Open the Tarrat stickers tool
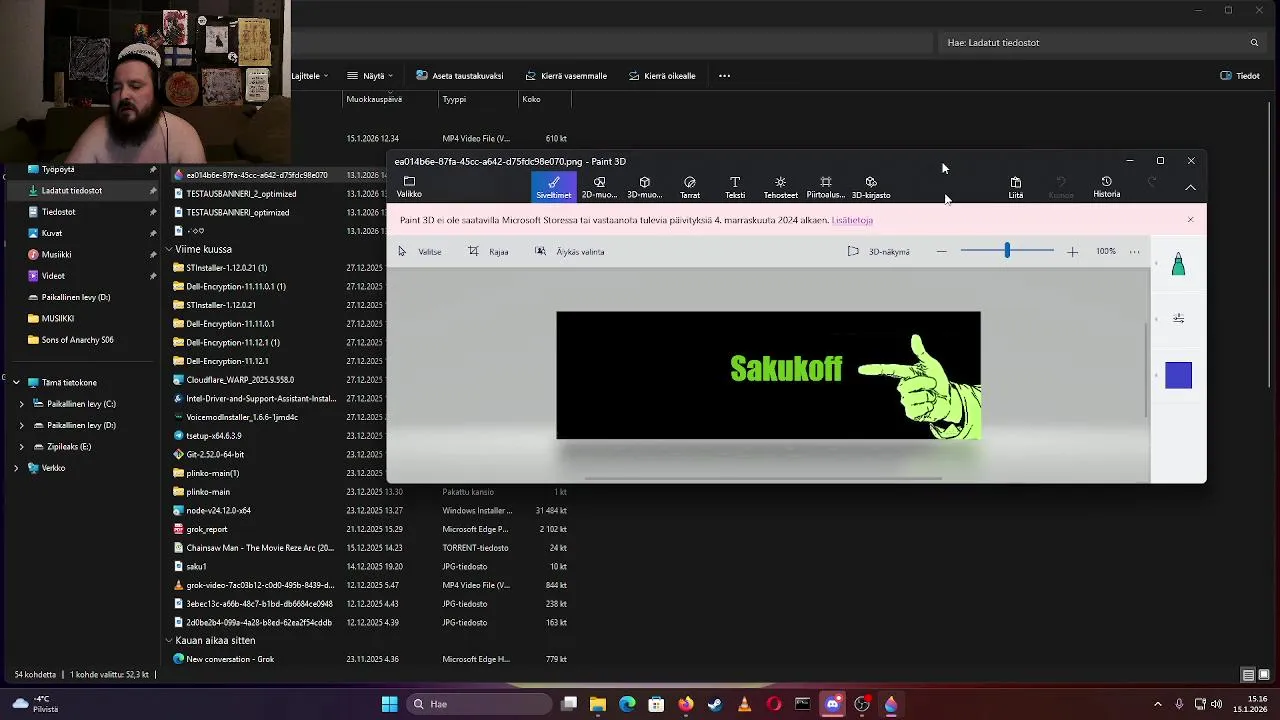 pyautogui.click(x=690, y=187)
